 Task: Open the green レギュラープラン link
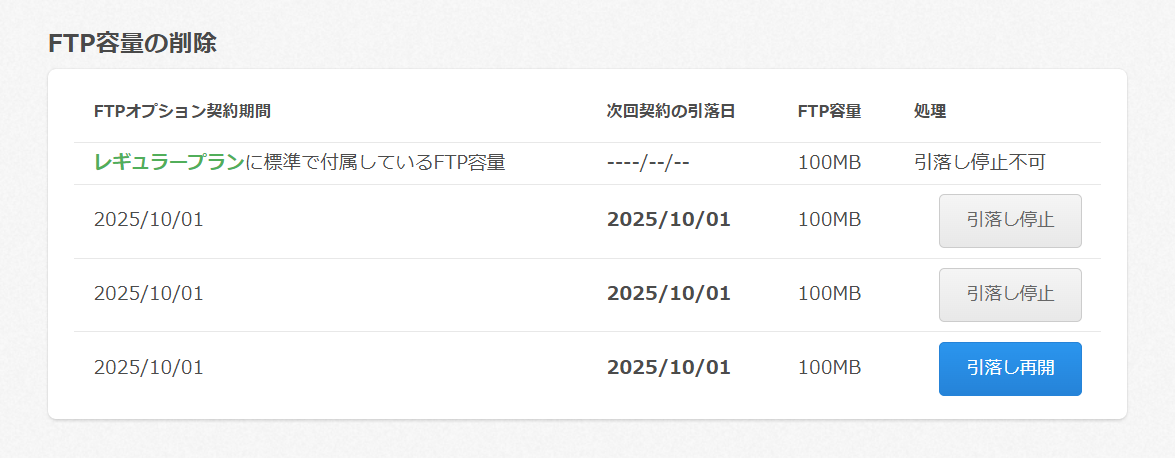169,162
